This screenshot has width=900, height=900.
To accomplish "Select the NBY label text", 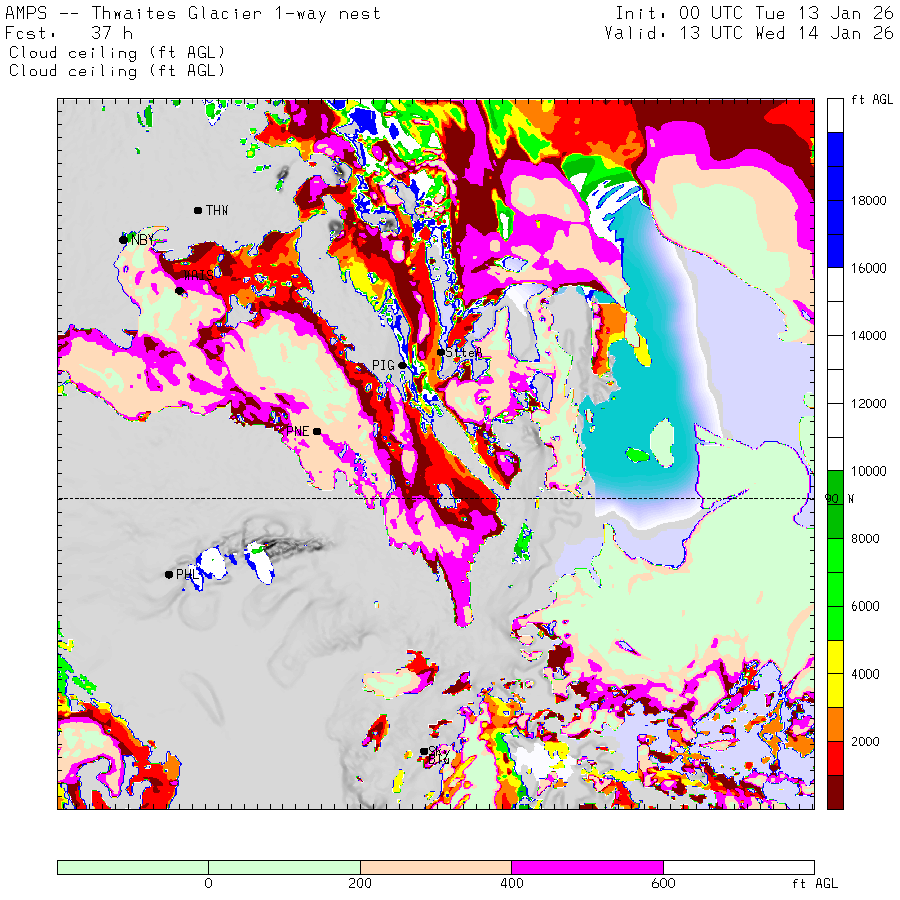I will (142, 240).
